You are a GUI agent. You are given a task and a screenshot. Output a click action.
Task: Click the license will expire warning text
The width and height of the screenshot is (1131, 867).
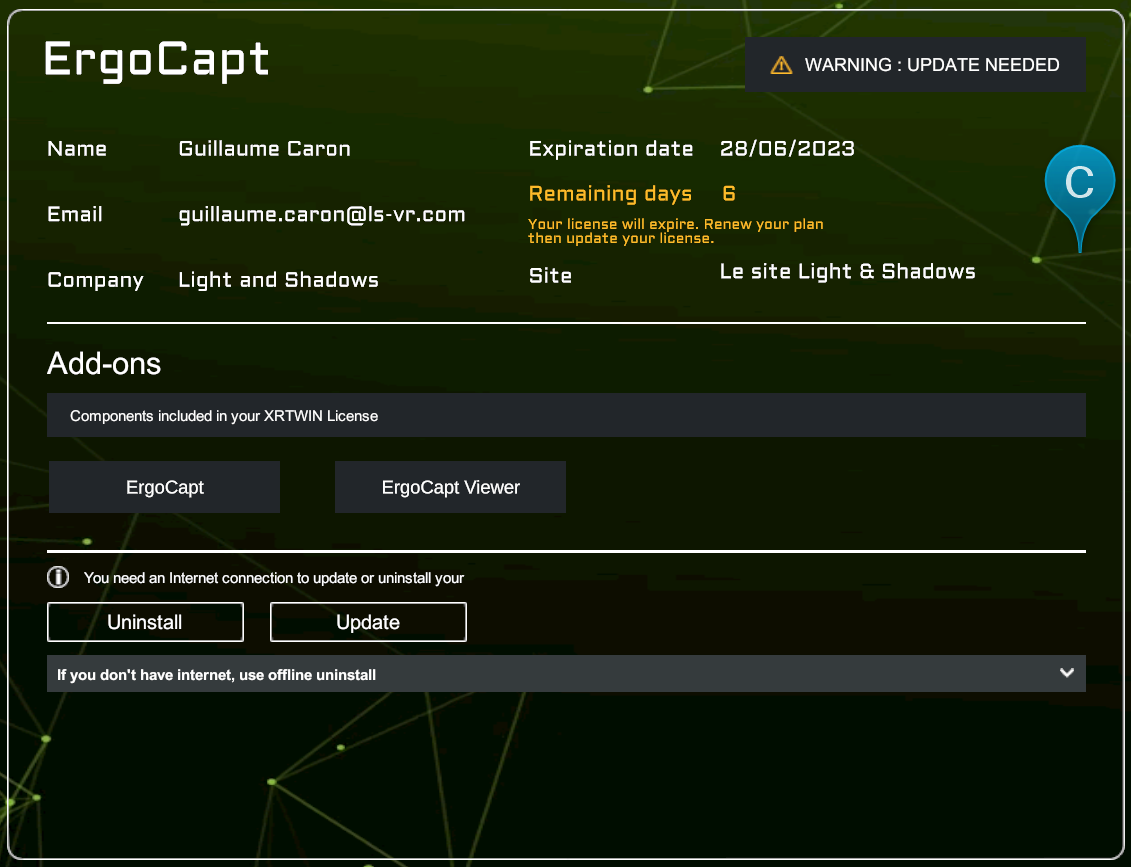click(675, 231)
